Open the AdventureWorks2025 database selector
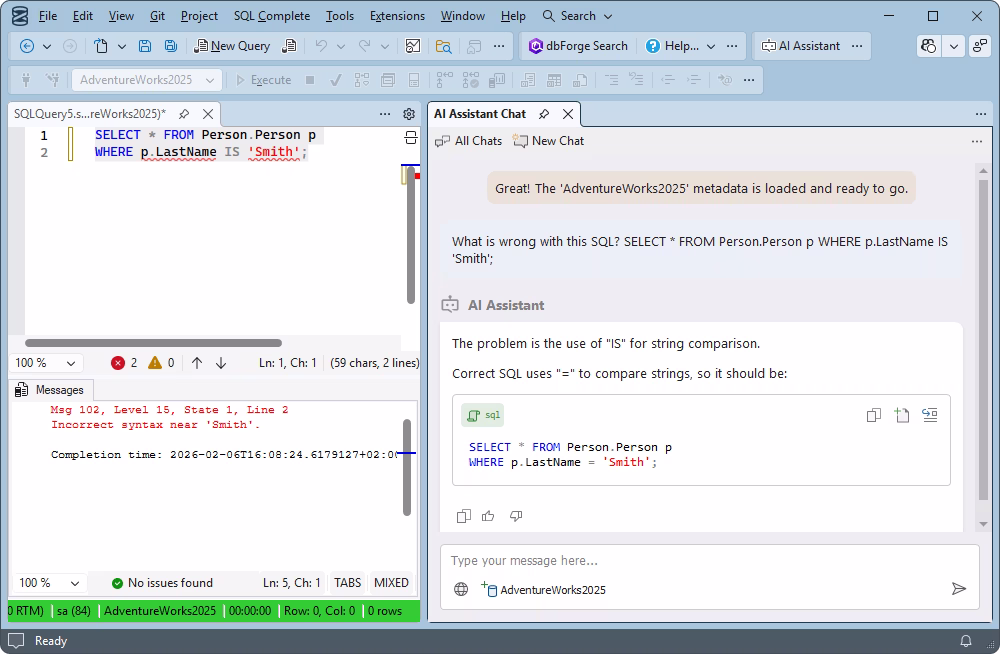 click(x=146, y=79)
